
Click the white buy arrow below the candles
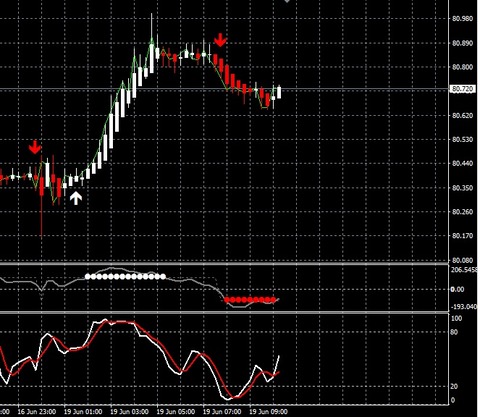[76, 198]
